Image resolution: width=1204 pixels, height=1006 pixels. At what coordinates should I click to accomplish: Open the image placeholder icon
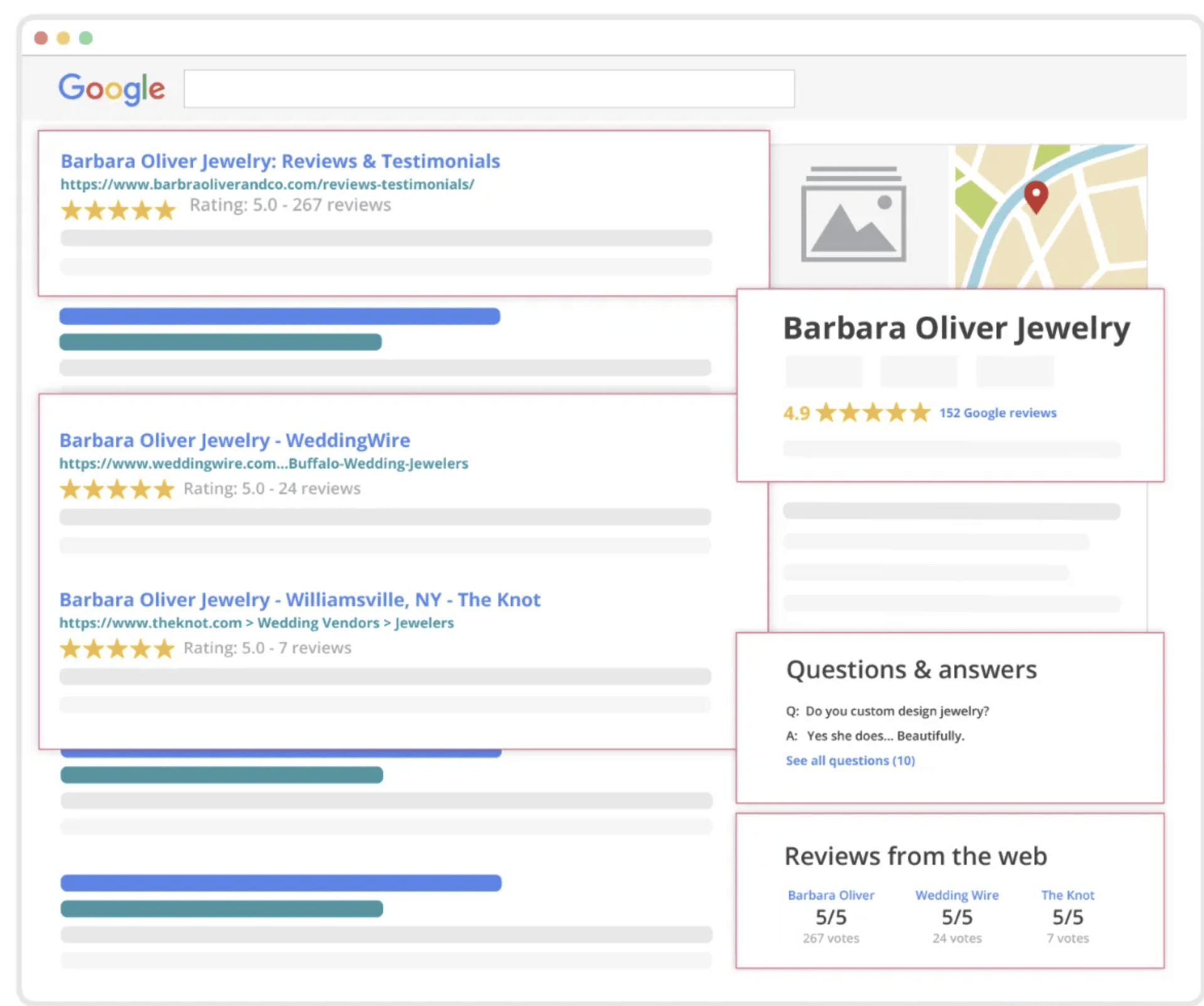(853, 214)
